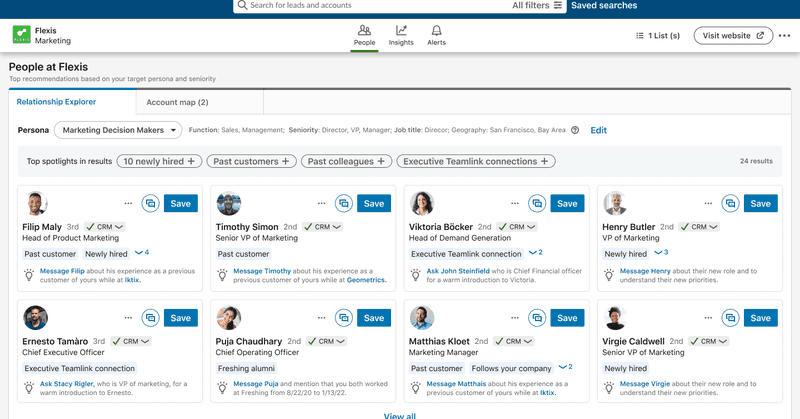
Task: Open the Ask Stacy Rigler link
Action: point(66,384)
